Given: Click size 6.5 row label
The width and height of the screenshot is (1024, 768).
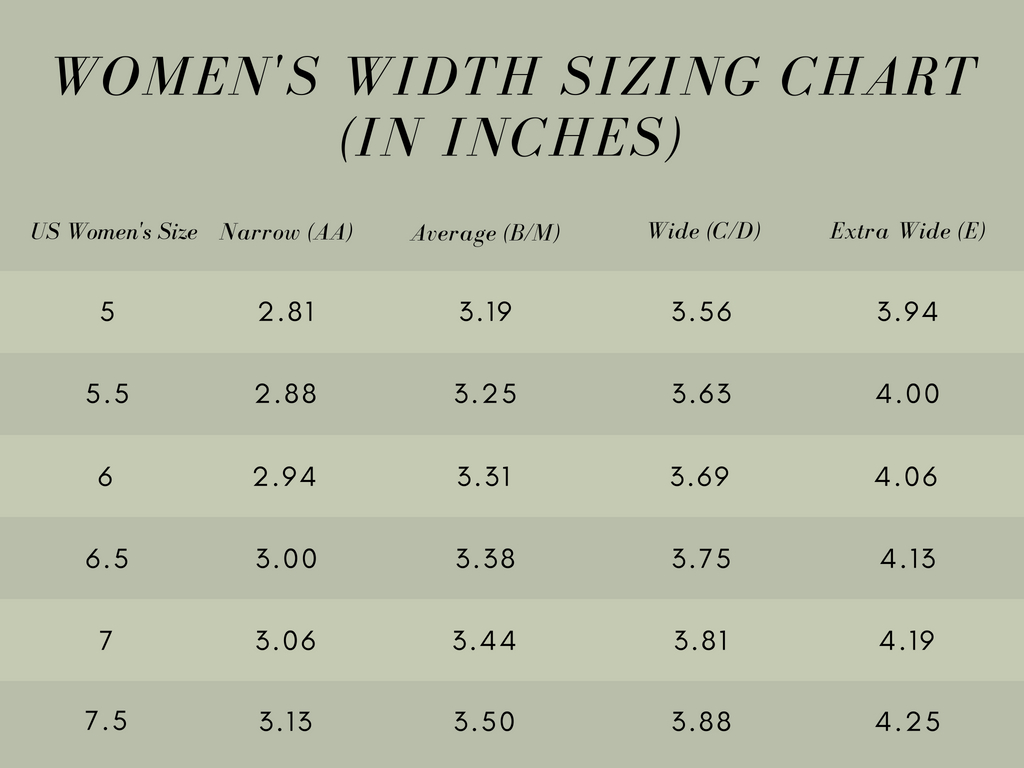Looking at the screenshot, I should click(107, 559).
